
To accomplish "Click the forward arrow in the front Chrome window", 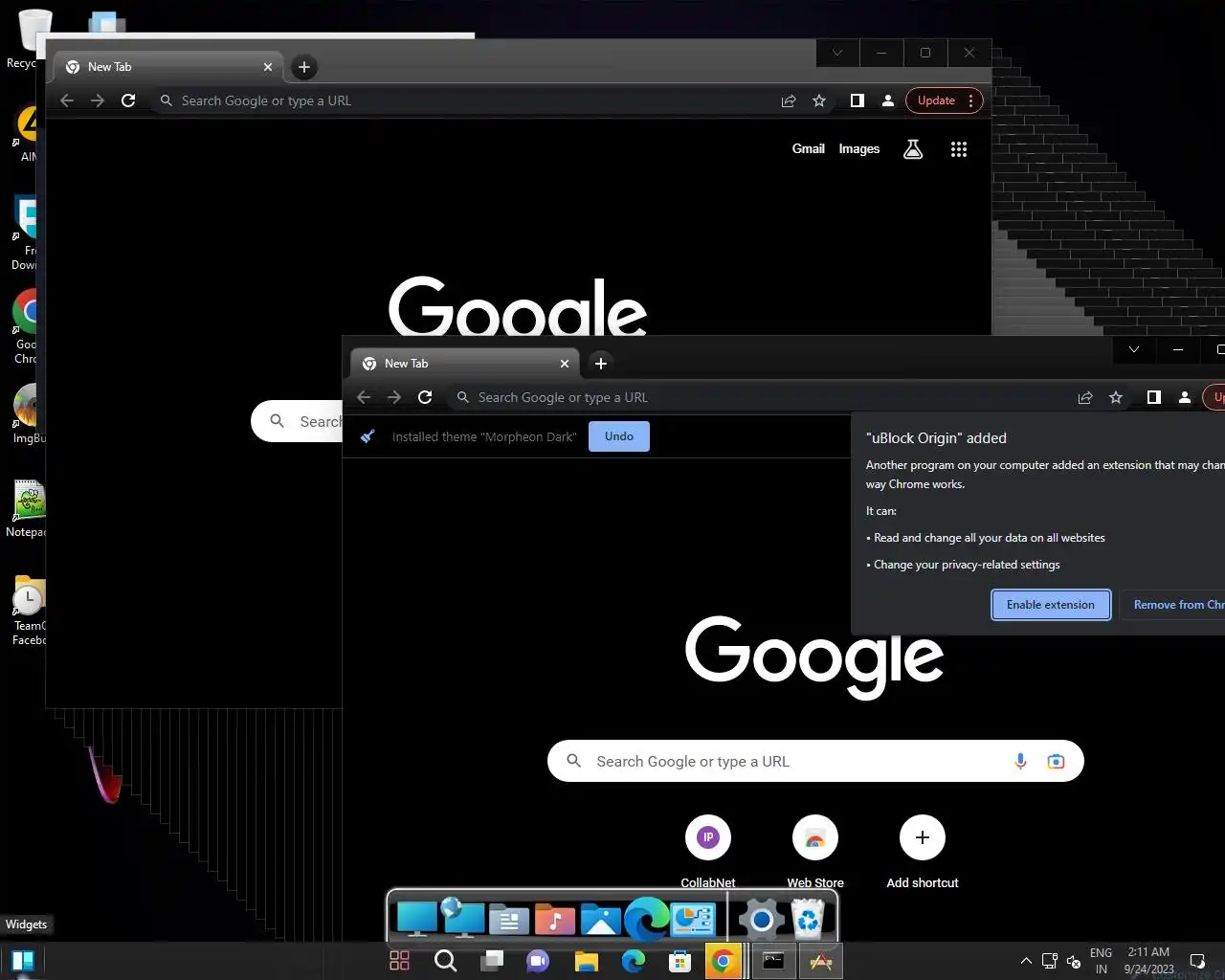I will click(394, 397).
